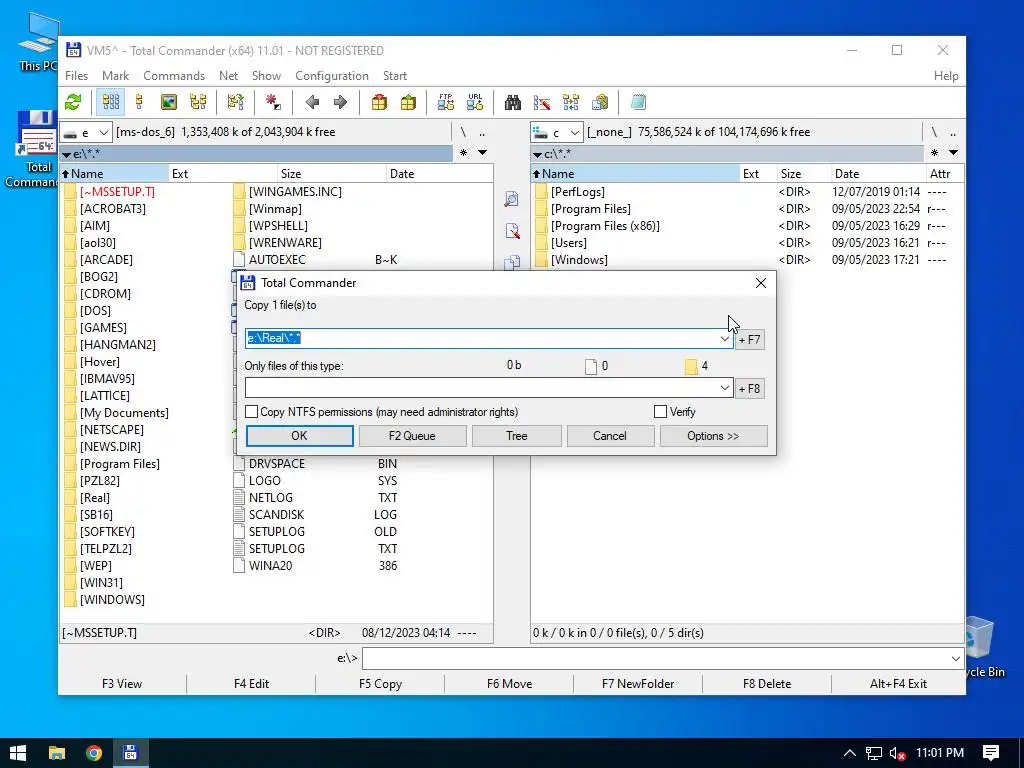The image size is (1024, 768).
Task: Open the FTP connect icon
Action: click(x=446, y=103)
